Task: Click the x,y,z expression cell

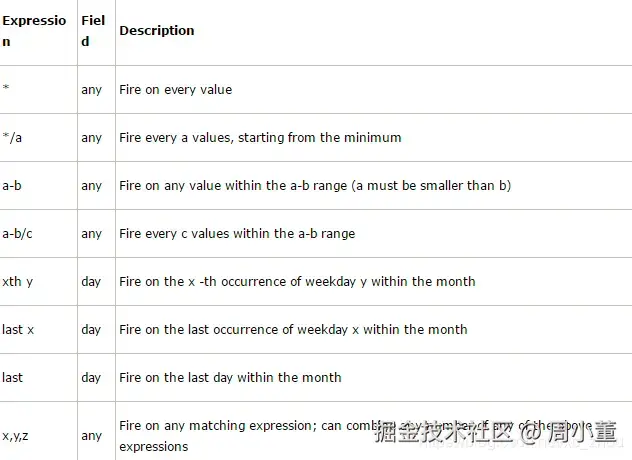Action: (17, 436)
